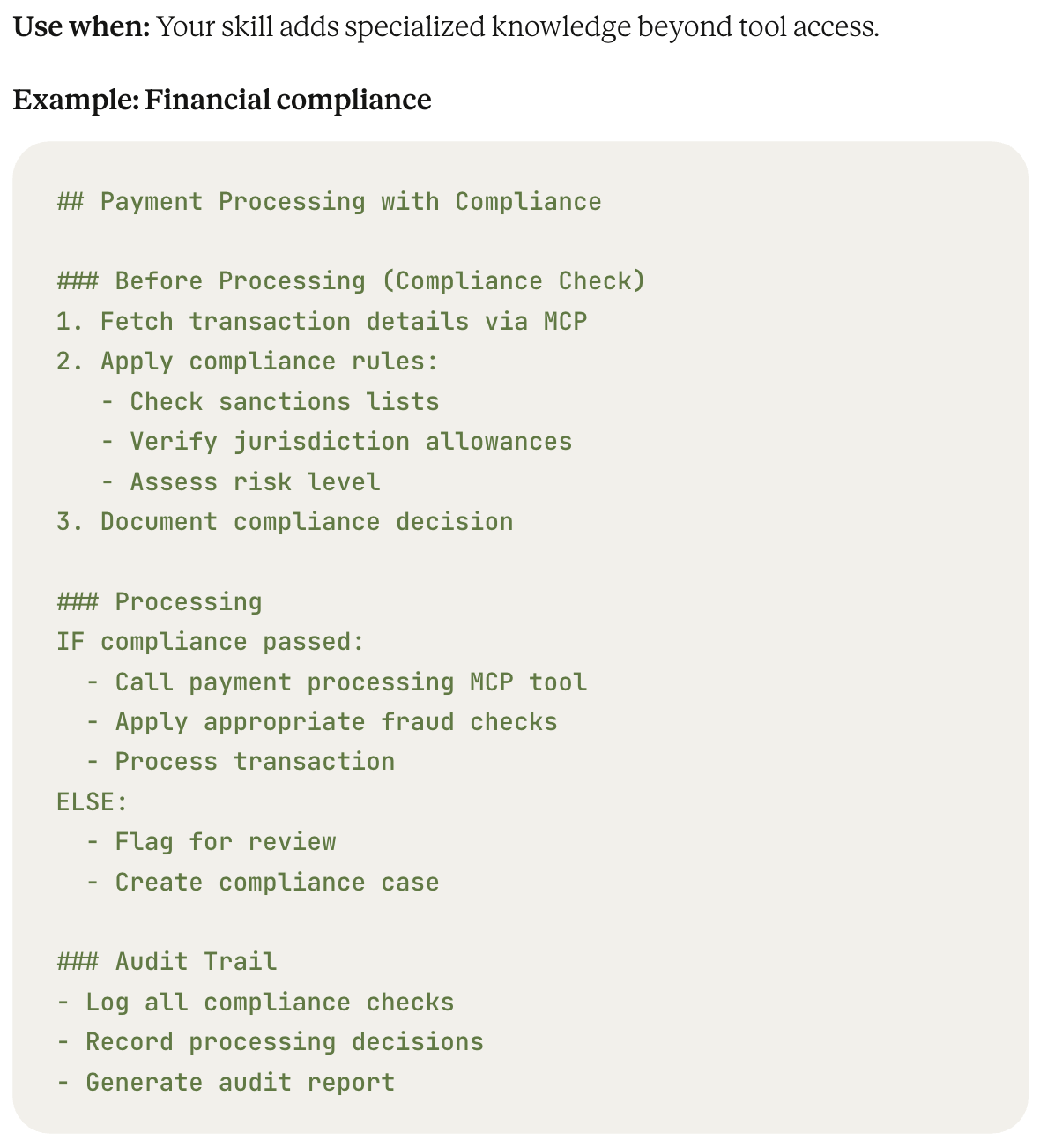Click 'Call payment processing MCP tool' line
The height and width of the screenshot is (1148, 1040).
pyautogui.click(x=337, y=682)
